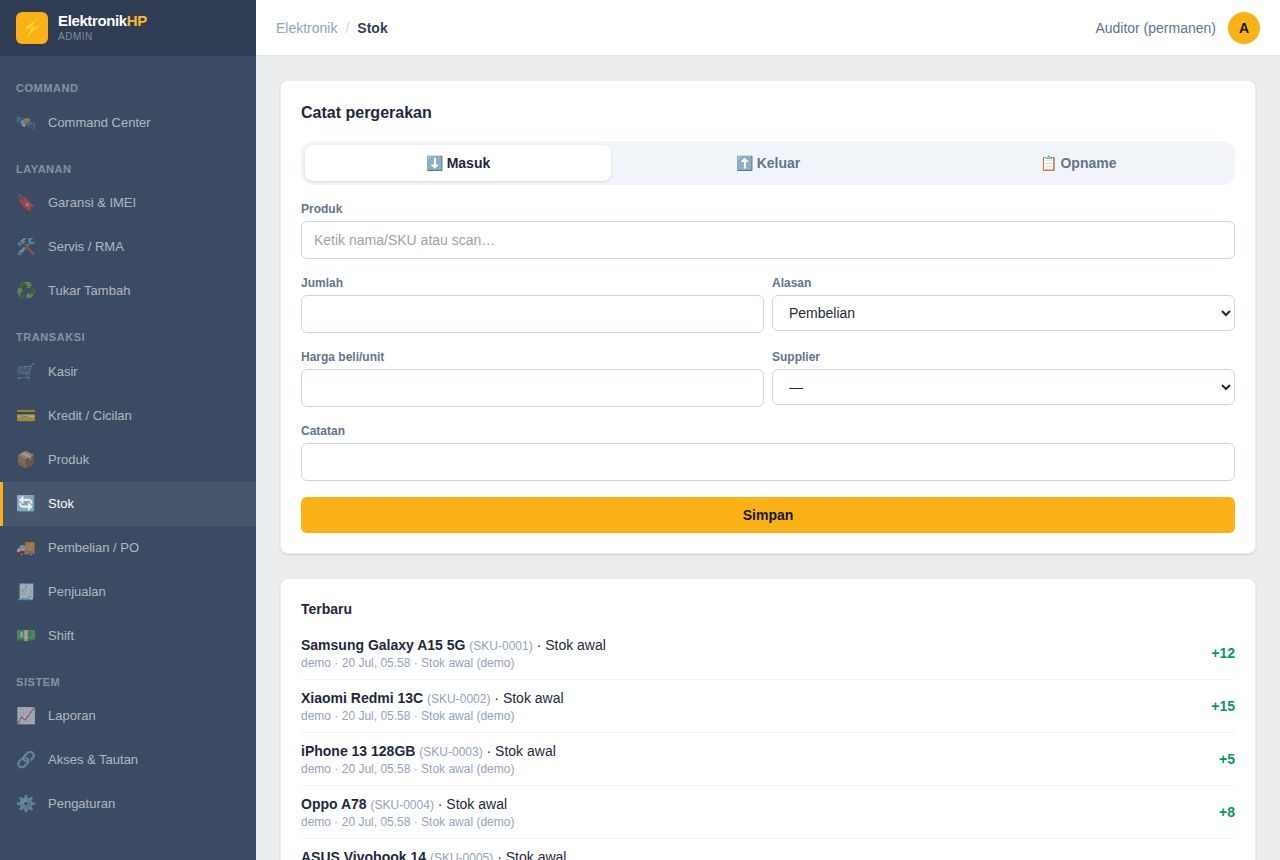Click the Shift money icon
This screenshot has height=860, width=1280.
coord(26,636)
